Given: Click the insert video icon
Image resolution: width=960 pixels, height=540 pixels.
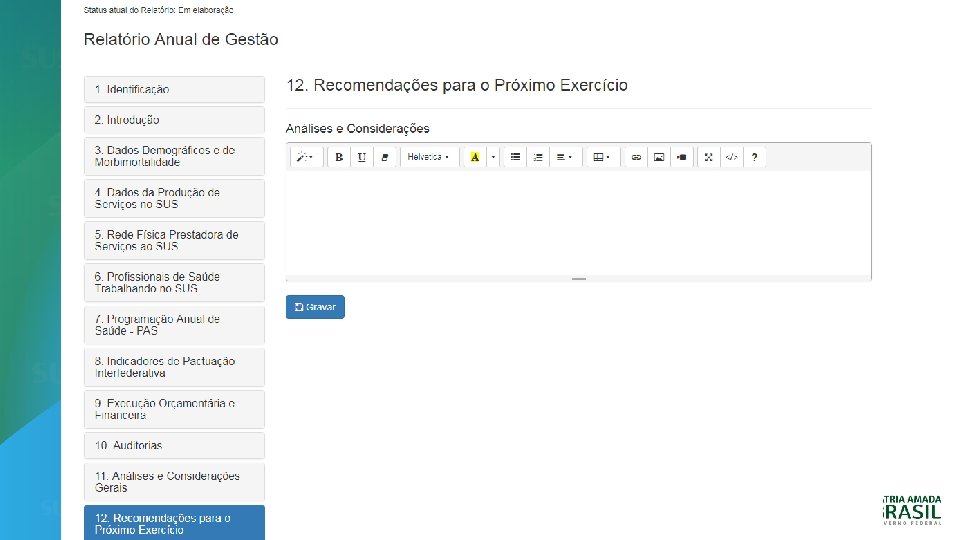Looking at the screenshot, I should tap(681, 157).
